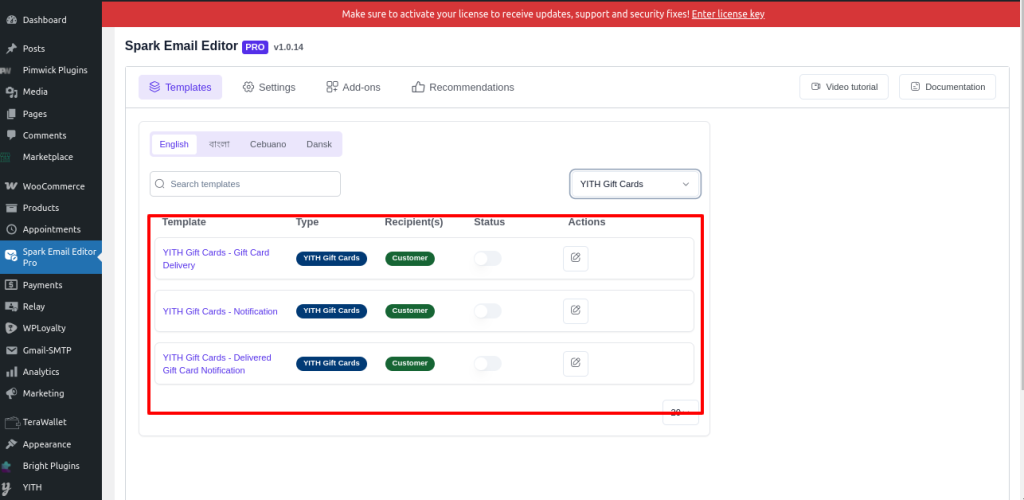
Task: Click the WPLoyalty icon
Action: click(x=11, y=328)
